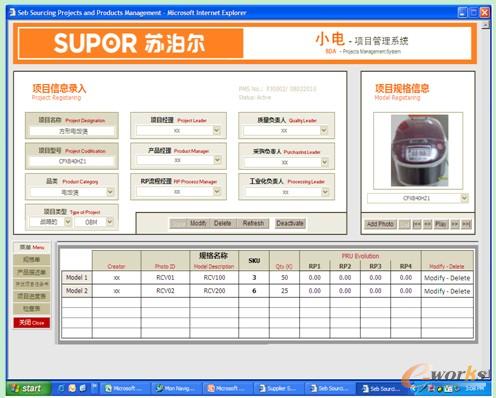Click previous-photo button <<

coord(428,224)
